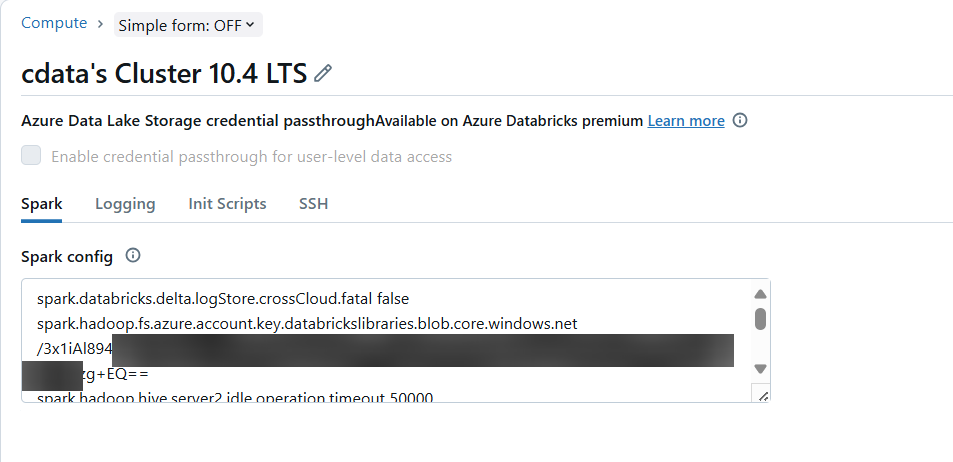
Task: Click the resize handle of Spark config box
Action: point(761,396)
